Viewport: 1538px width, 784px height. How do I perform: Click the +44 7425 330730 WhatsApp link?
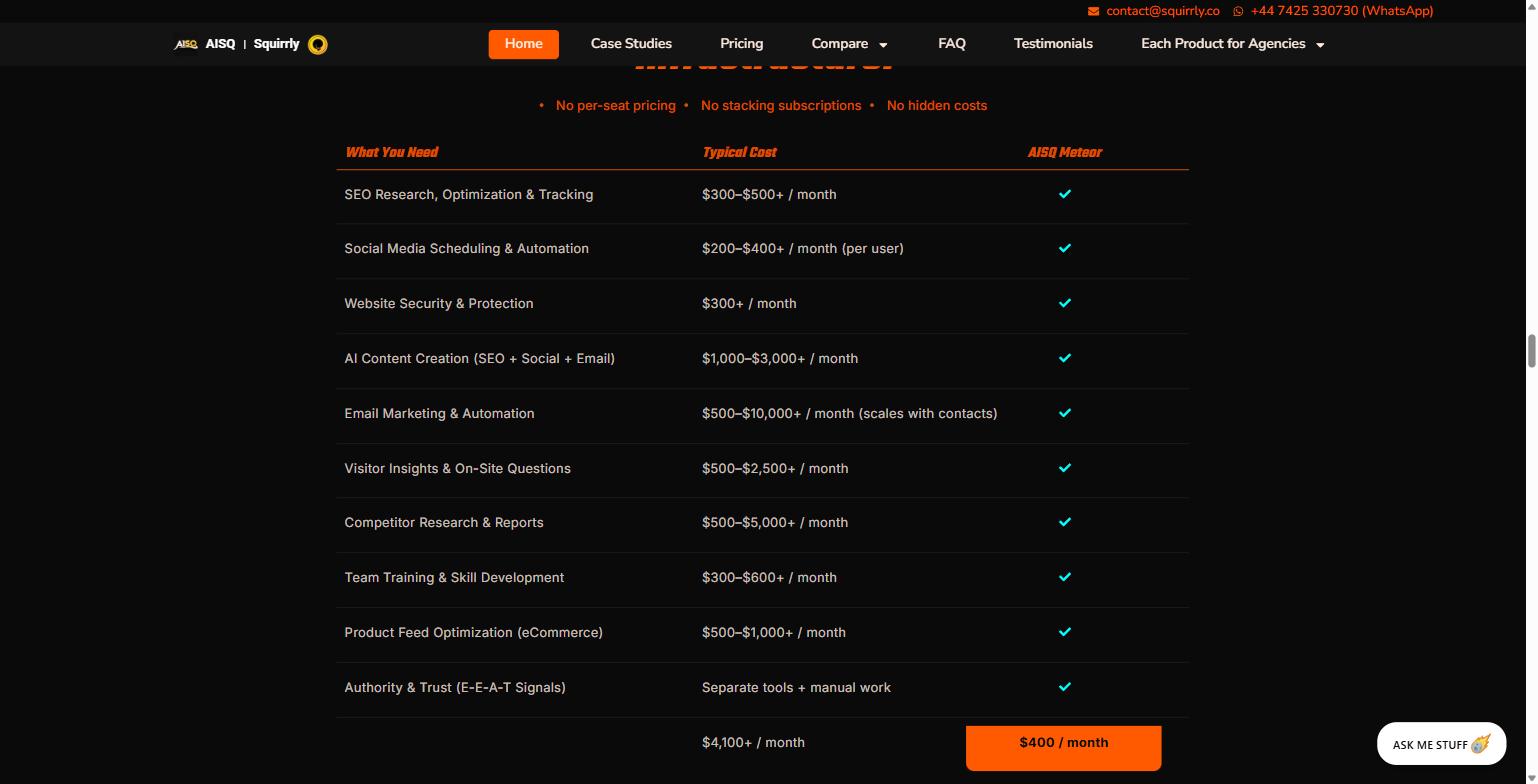pyautogui.click(x=1342, y=11)
